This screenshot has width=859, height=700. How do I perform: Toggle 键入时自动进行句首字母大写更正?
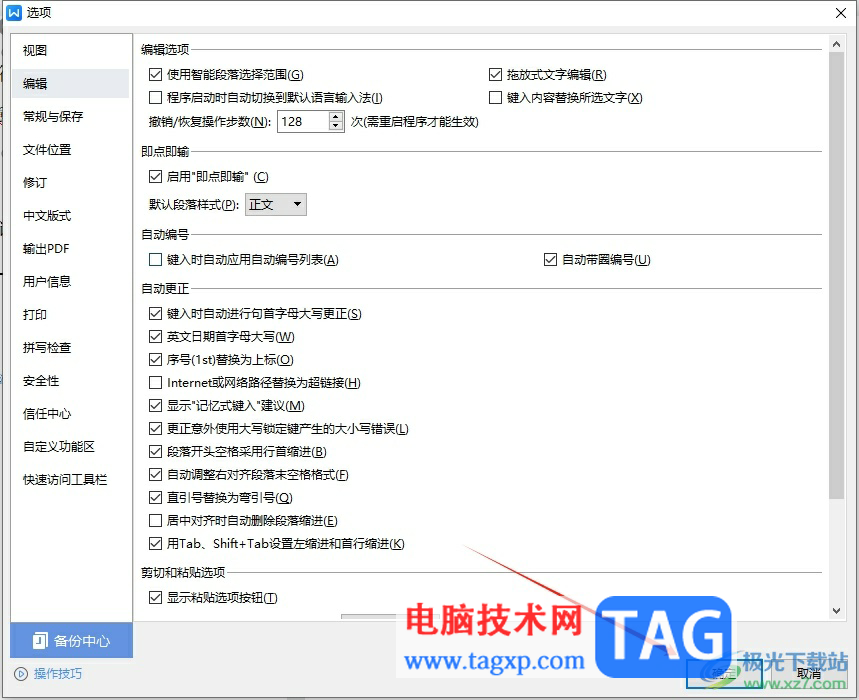click(x=156, y=313)
